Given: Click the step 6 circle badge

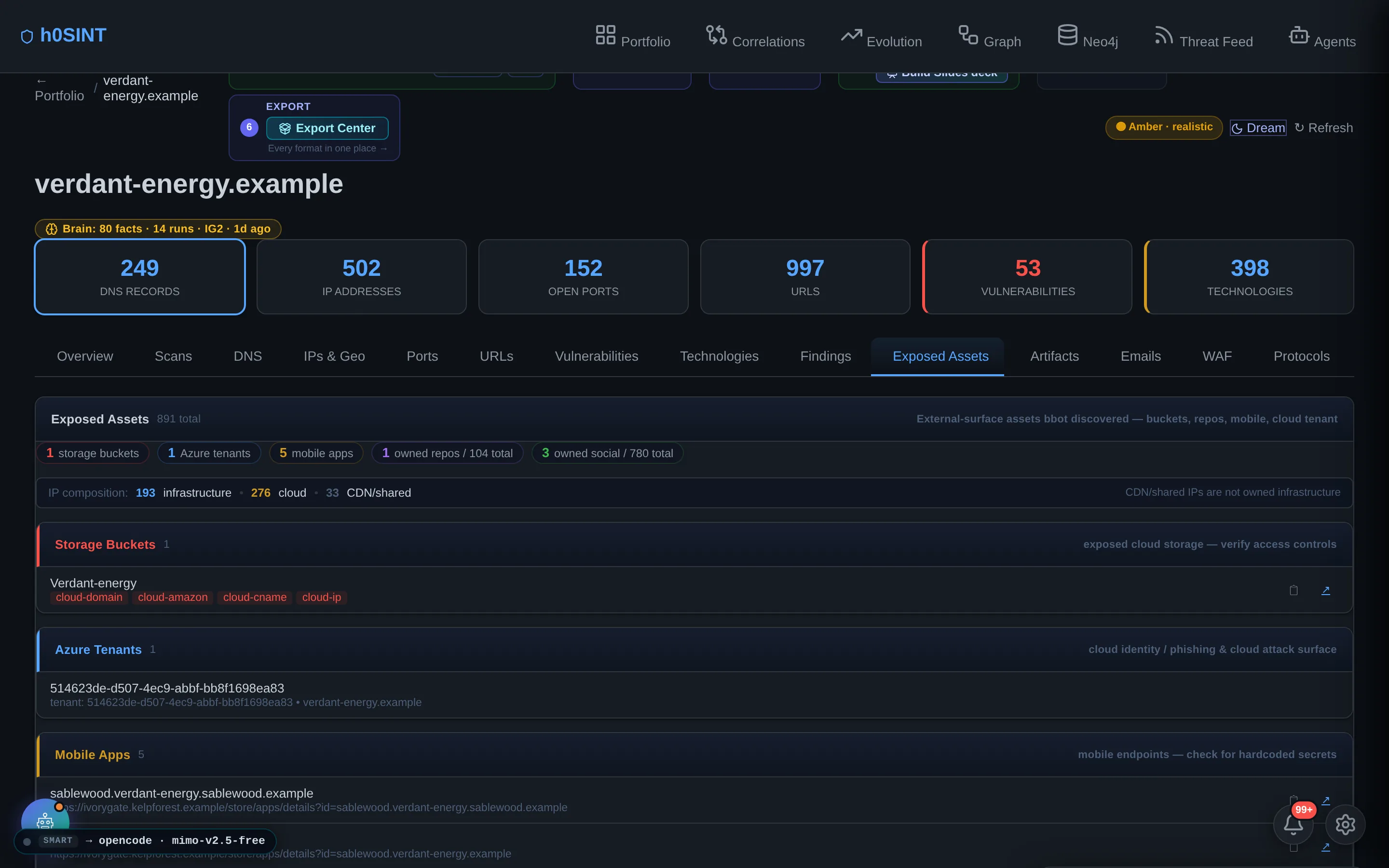Looking at the screenshot, I should (249, 127).
